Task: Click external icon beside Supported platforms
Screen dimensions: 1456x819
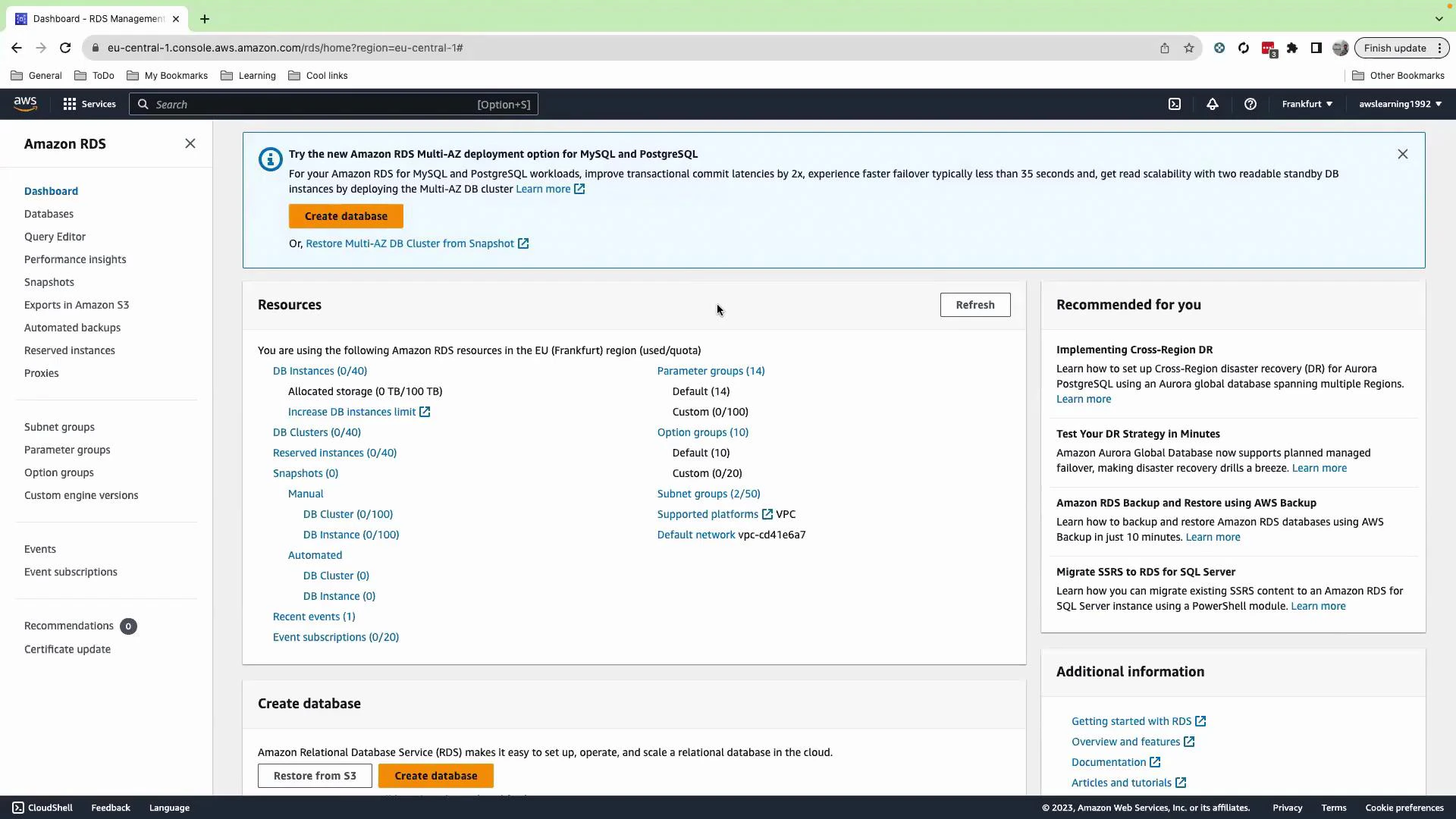Action: point(767,514)
